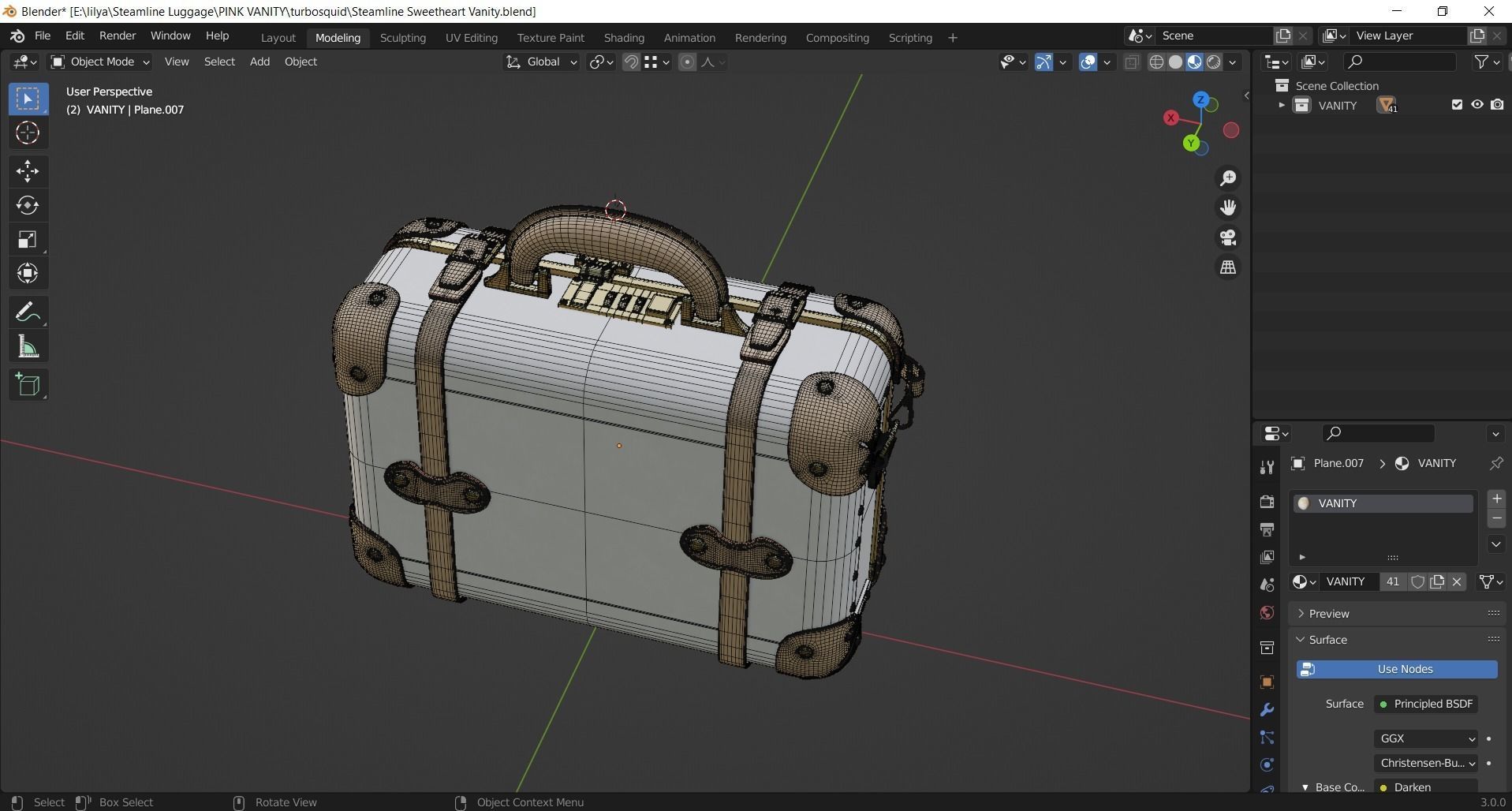Open Global transform orientation dropdown
Image resolution: width=1512 pixels, height=811 pixels.
tap(541, 62)
